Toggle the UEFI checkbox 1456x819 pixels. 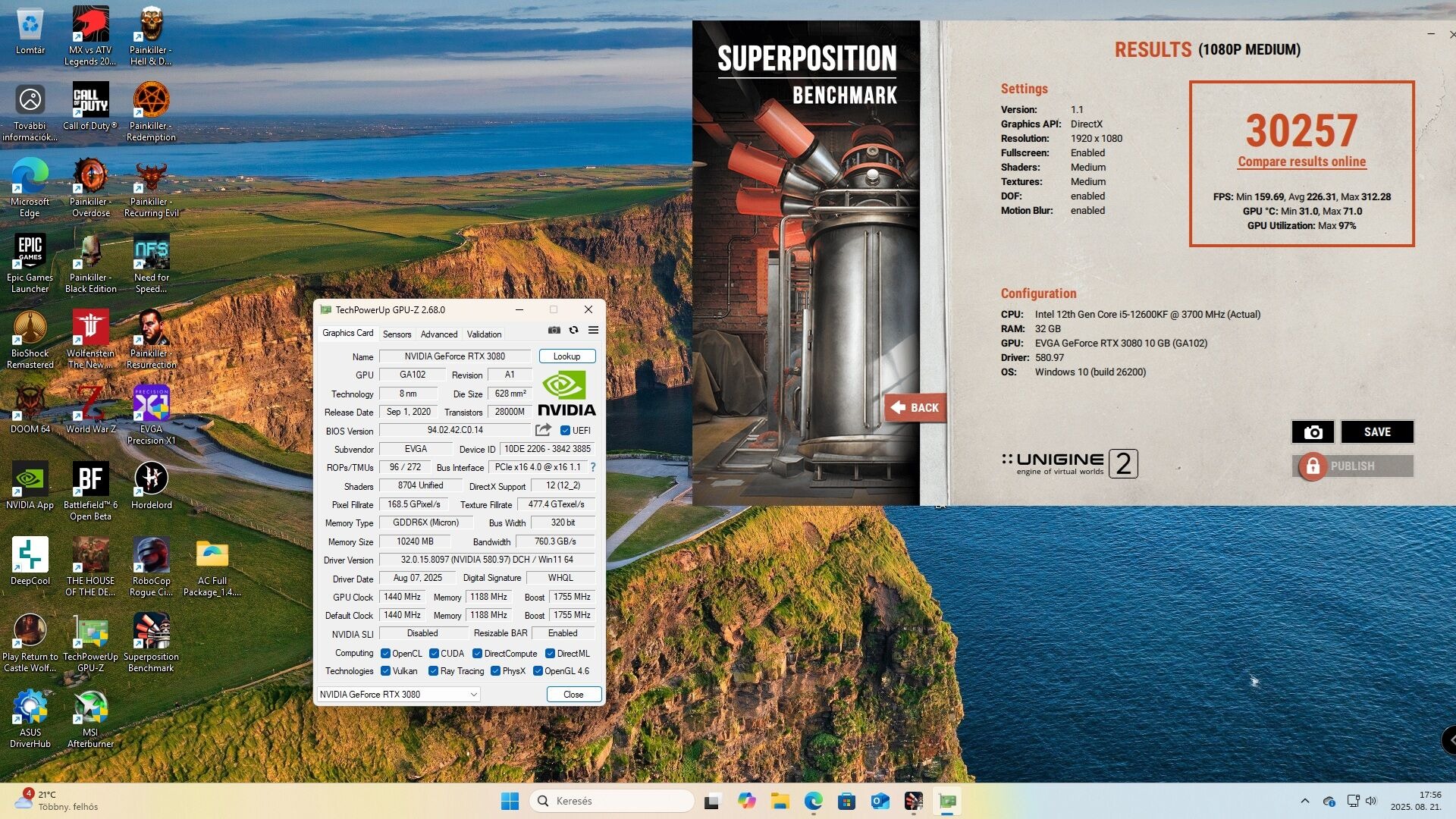tap(565, 430)
